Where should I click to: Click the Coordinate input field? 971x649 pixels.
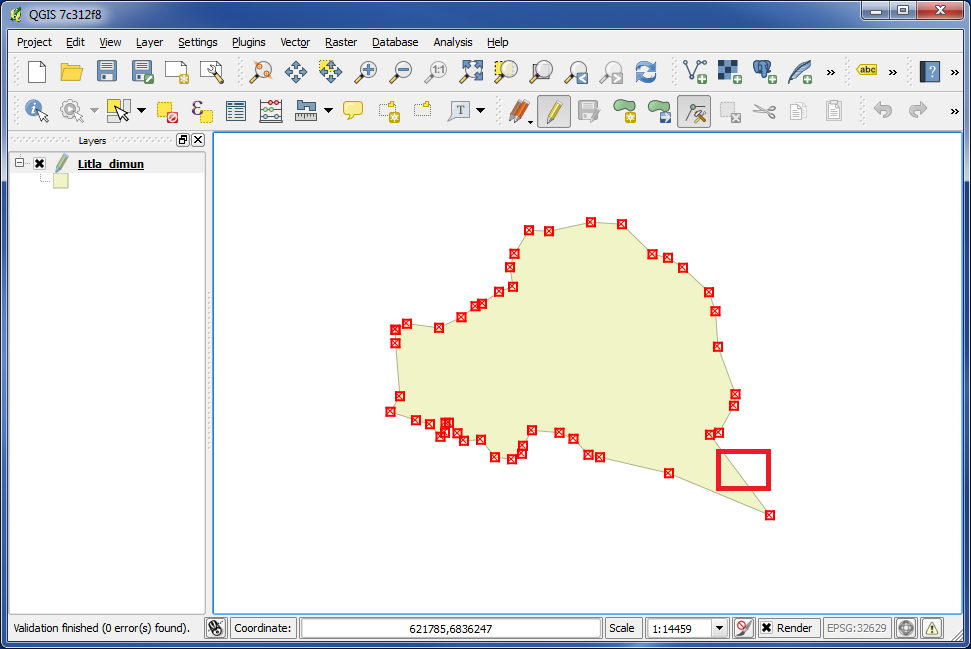(x=451, y=628)
